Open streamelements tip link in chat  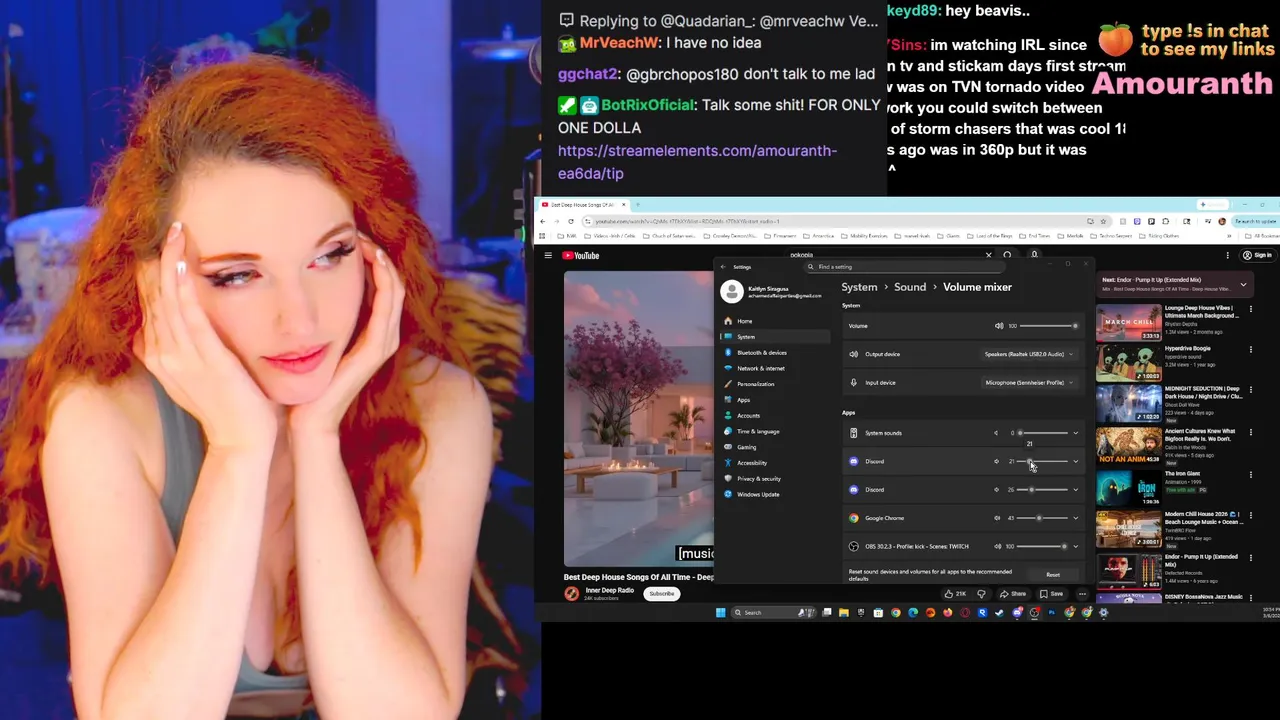697,162
